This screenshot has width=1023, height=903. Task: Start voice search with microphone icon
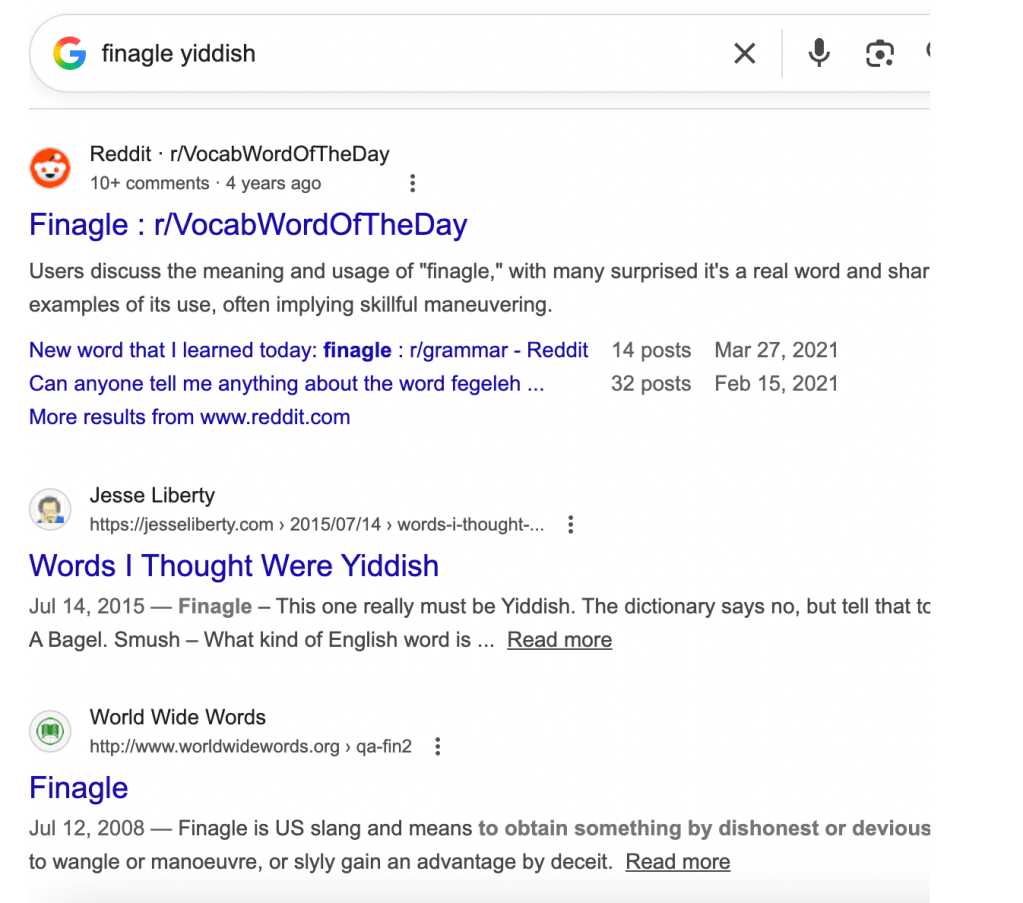pos(819,53)
